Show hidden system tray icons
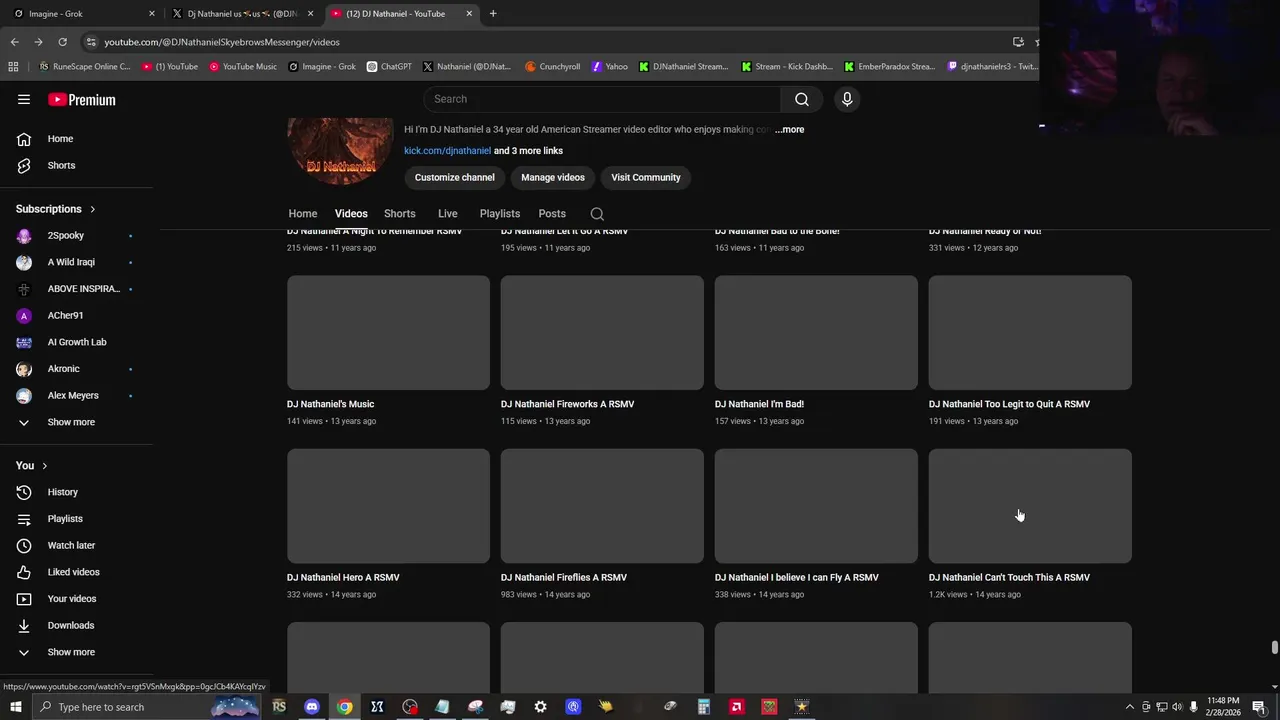 click(1130, 707)
